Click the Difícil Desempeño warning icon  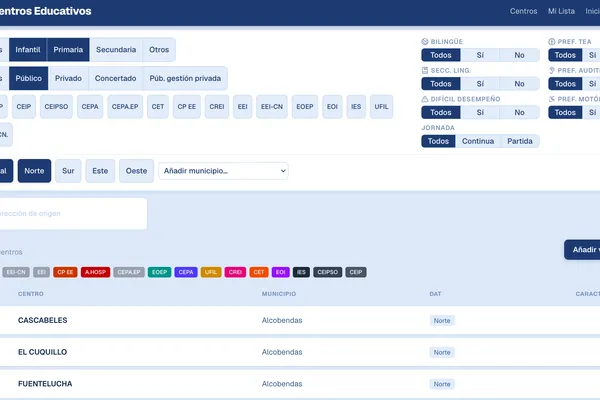click(425, 99)
